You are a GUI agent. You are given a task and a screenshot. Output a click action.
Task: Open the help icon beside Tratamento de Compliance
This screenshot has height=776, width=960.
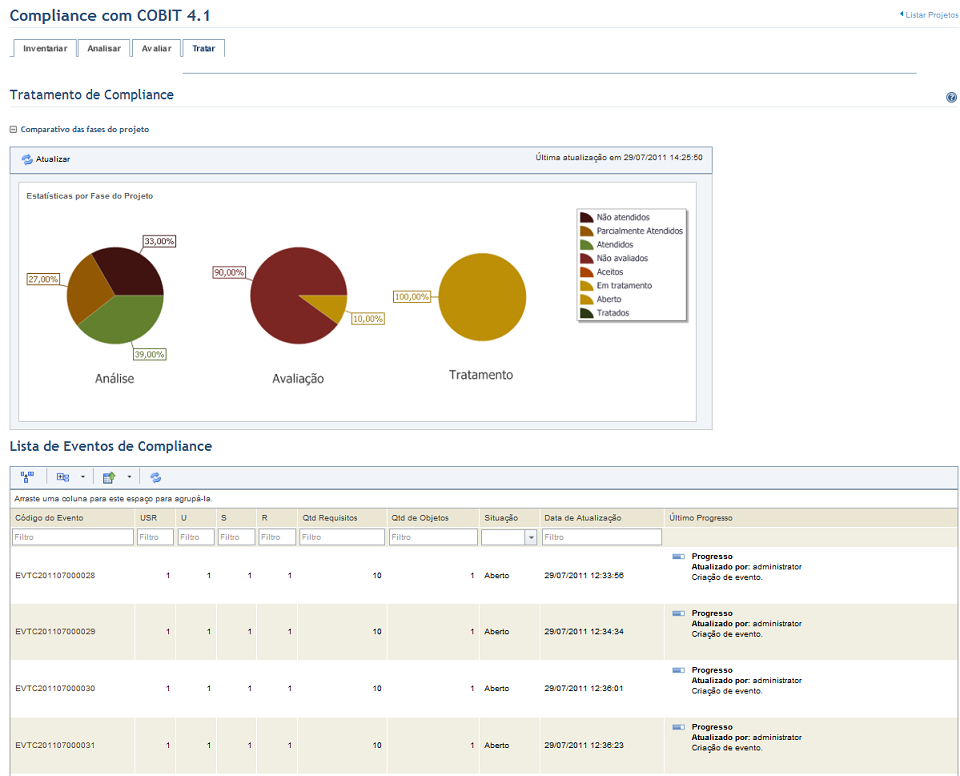click(951, 97)
